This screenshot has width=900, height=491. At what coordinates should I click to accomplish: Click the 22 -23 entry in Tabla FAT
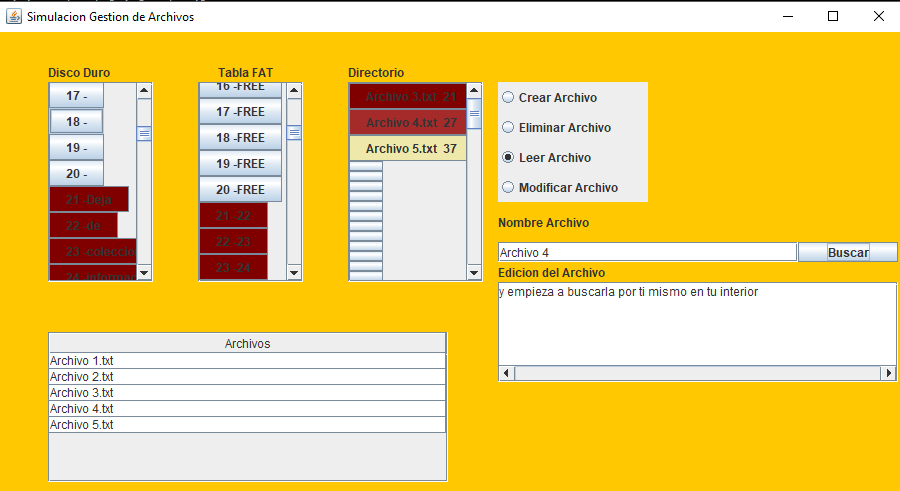click(x=233, y=241)
